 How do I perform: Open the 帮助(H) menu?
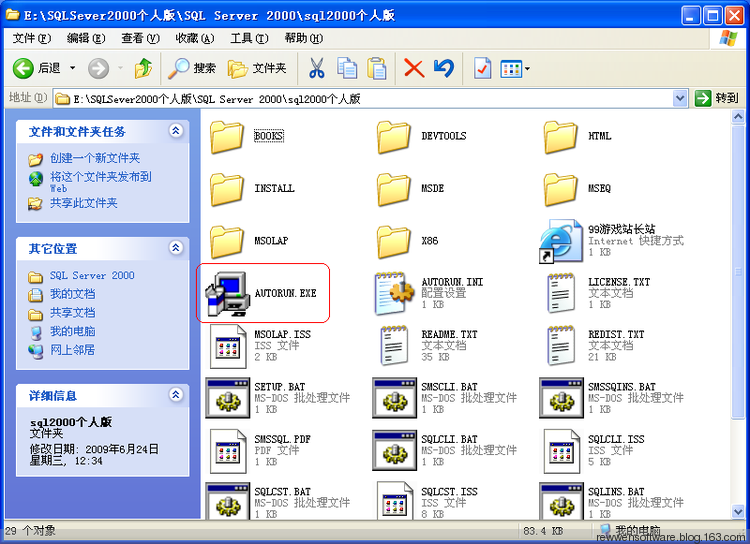304,38
